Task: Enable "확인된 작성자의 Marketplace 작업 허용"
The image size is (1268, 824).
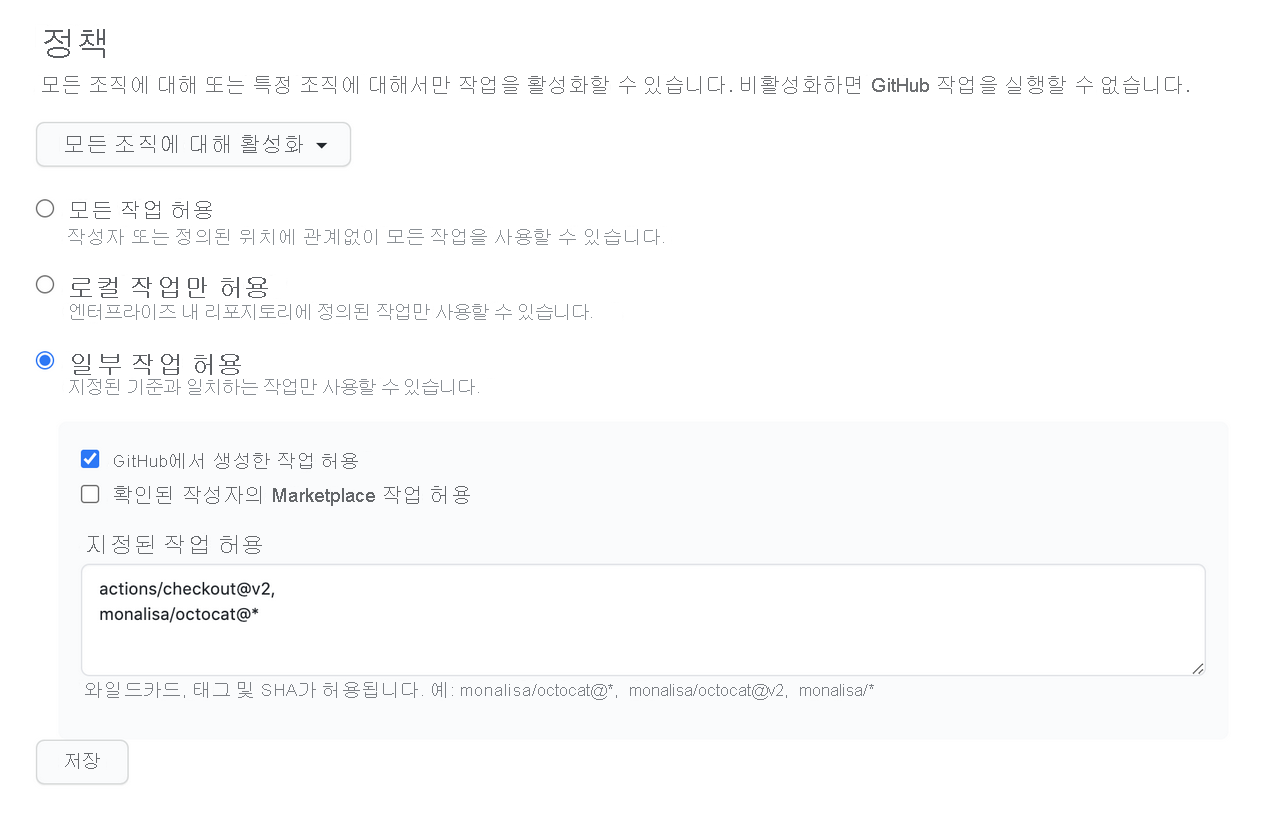Action: click(90, 494)
